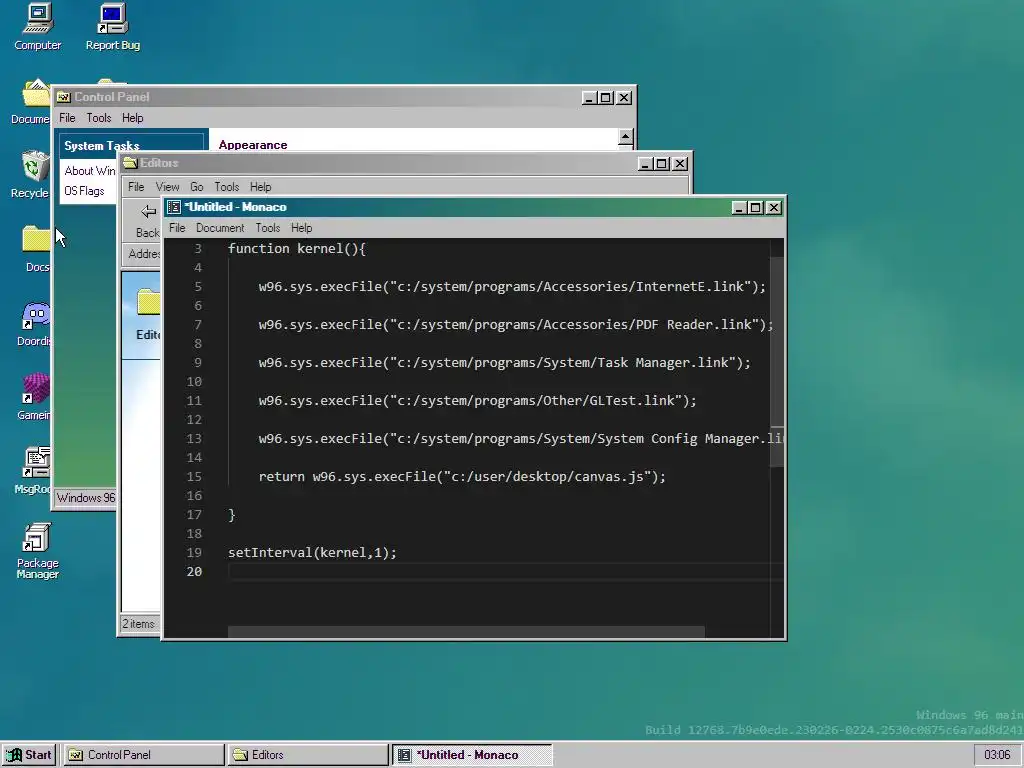The height and width of the screenshot is (768, 1024).
Task: Click the InternetE.link execFile line
Action: (512, 287)
